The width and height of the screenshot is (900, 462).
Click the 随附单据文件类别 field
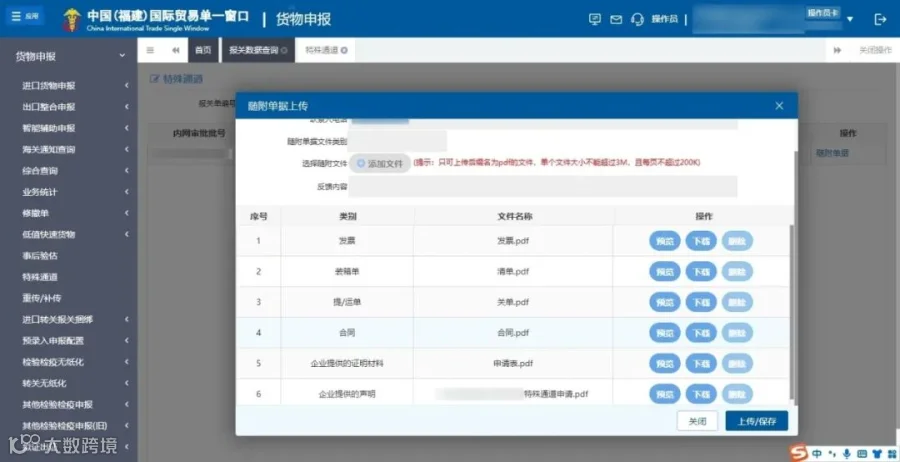click(x=397, y=141)
